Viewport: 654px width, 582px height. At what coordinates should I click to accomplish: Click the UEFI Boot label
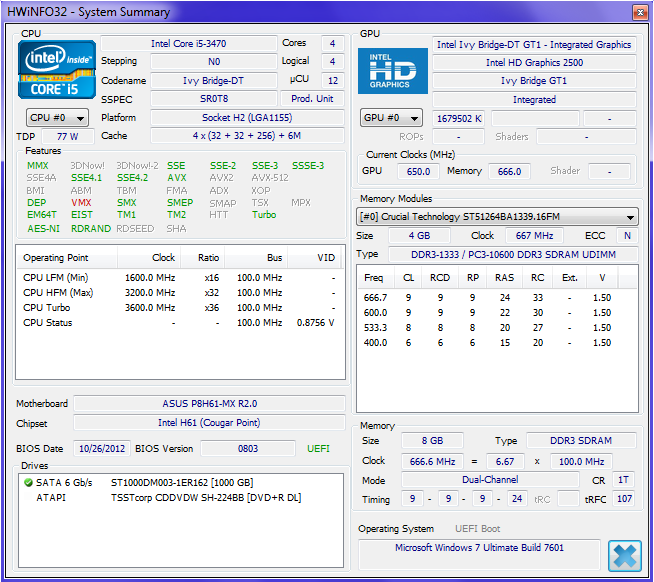coord(478,529)
